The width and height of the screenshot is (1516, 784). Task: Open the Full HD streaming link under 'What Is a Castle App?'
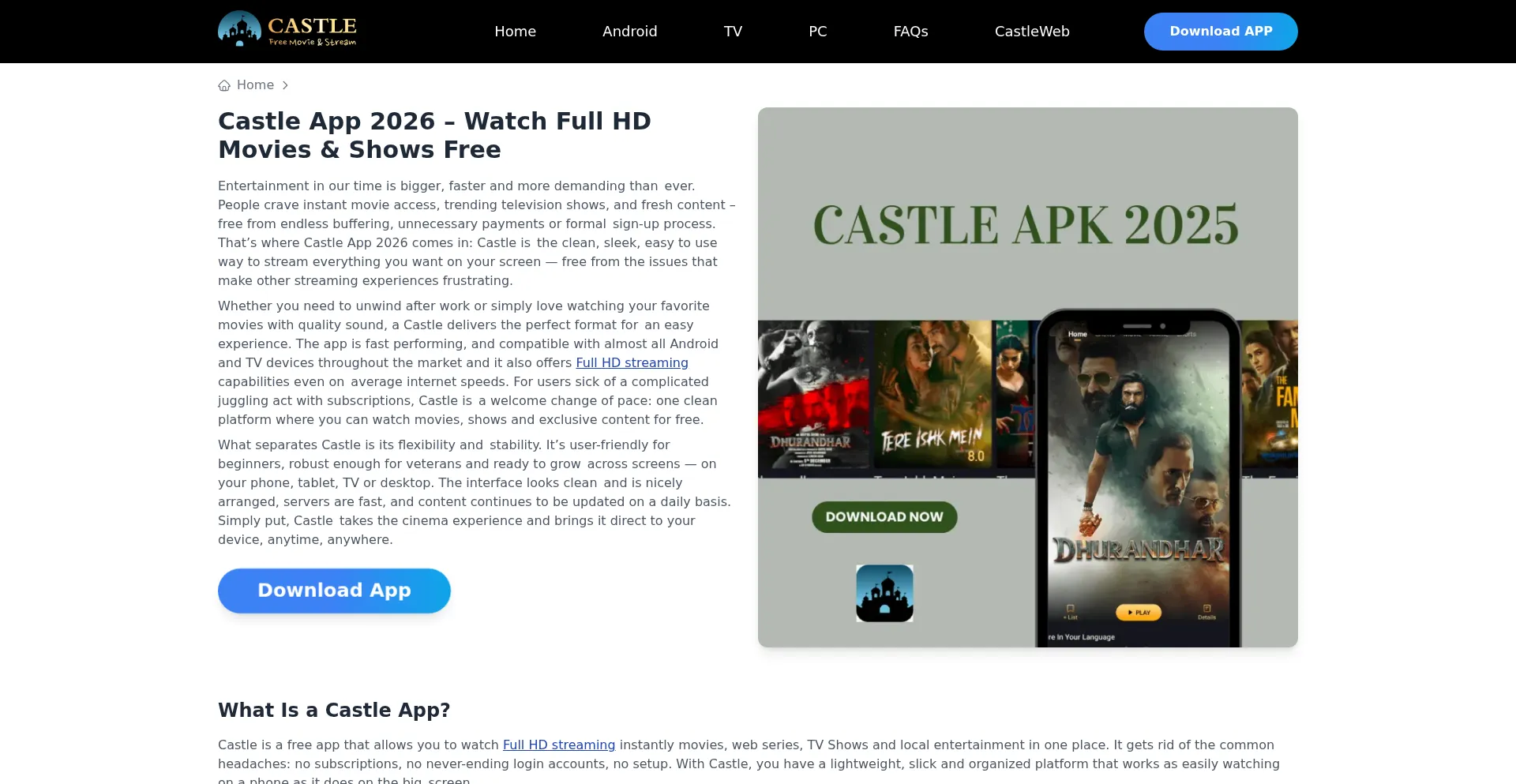click(558, 745)
